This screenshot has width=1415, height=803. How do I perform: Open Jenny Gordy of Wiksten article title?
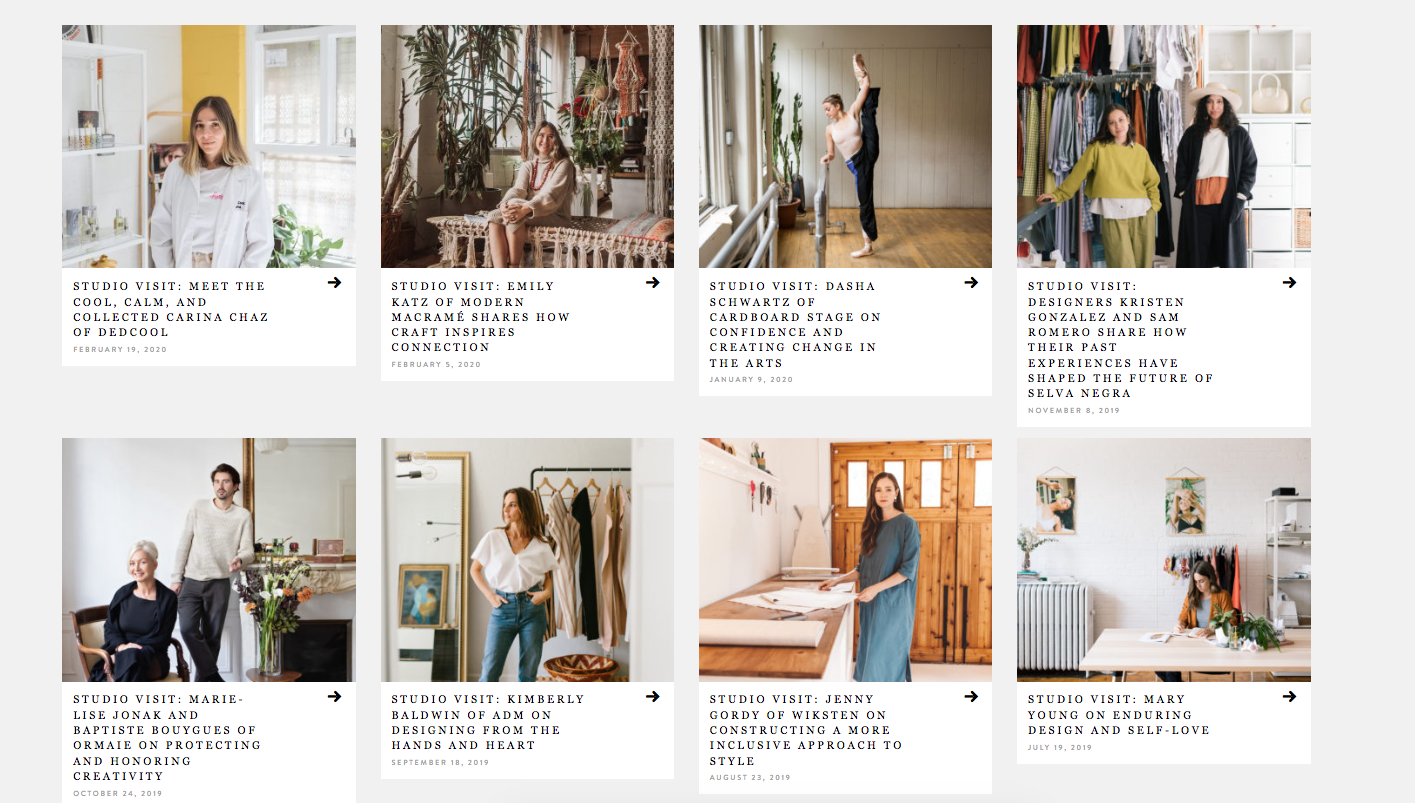[806, 730]
